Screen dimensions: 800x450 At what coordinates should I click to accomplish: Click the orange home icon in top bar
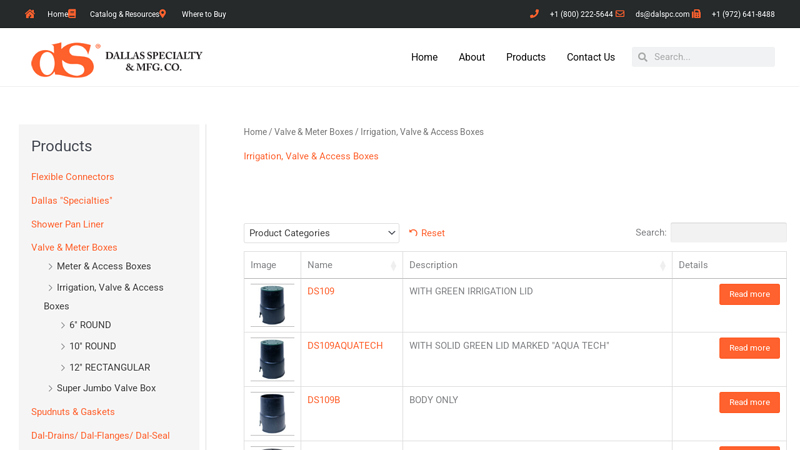point(30,14)
